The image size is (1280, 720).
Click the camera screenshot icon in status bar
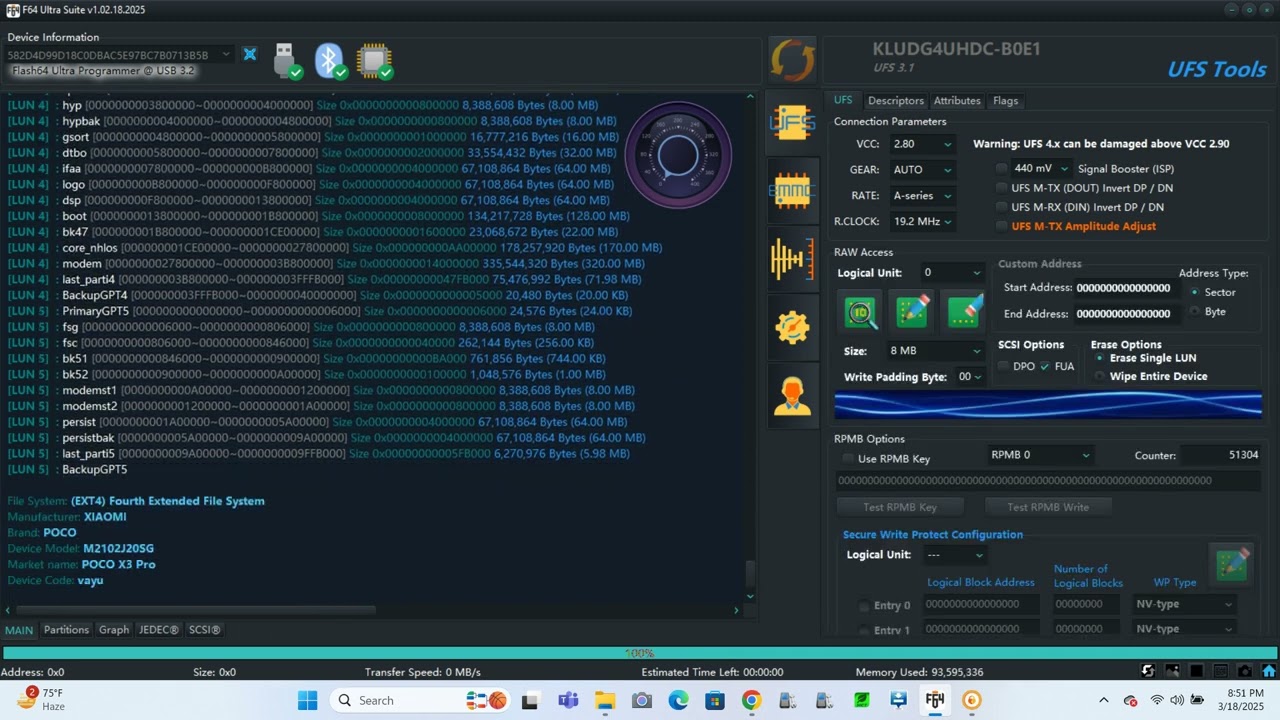click(1244, 671)
